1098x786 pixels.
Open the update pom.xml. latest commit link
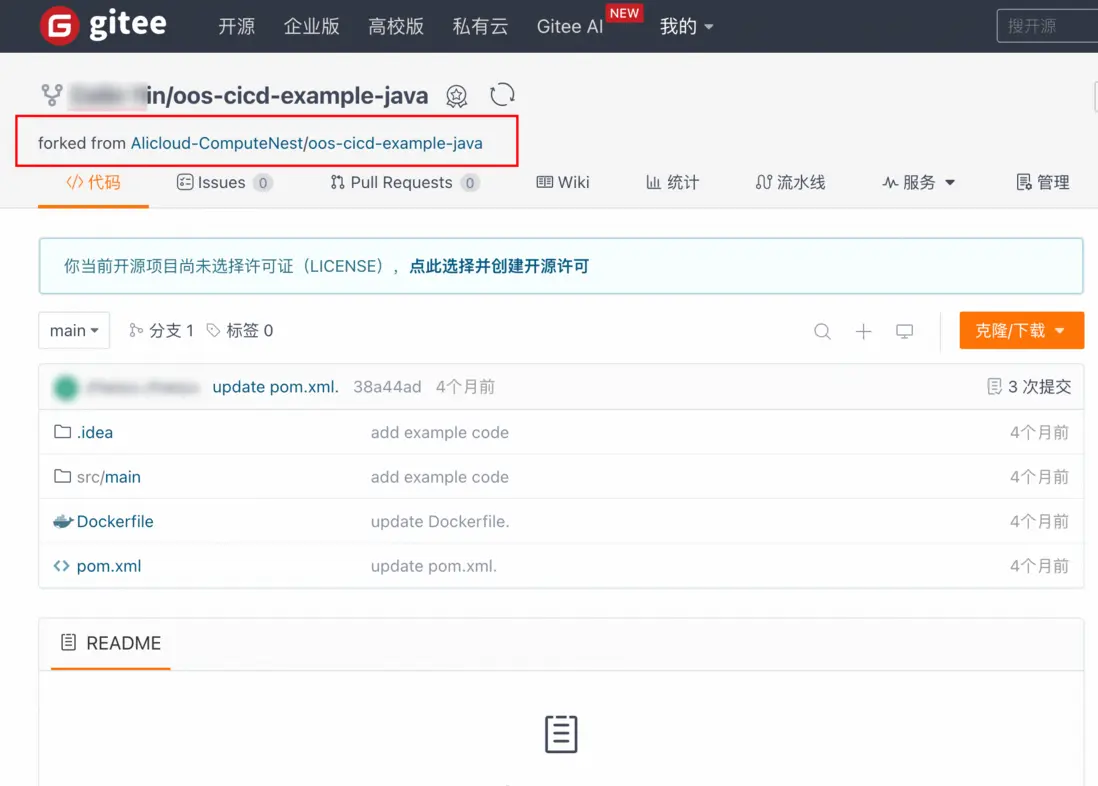[275, 387]
